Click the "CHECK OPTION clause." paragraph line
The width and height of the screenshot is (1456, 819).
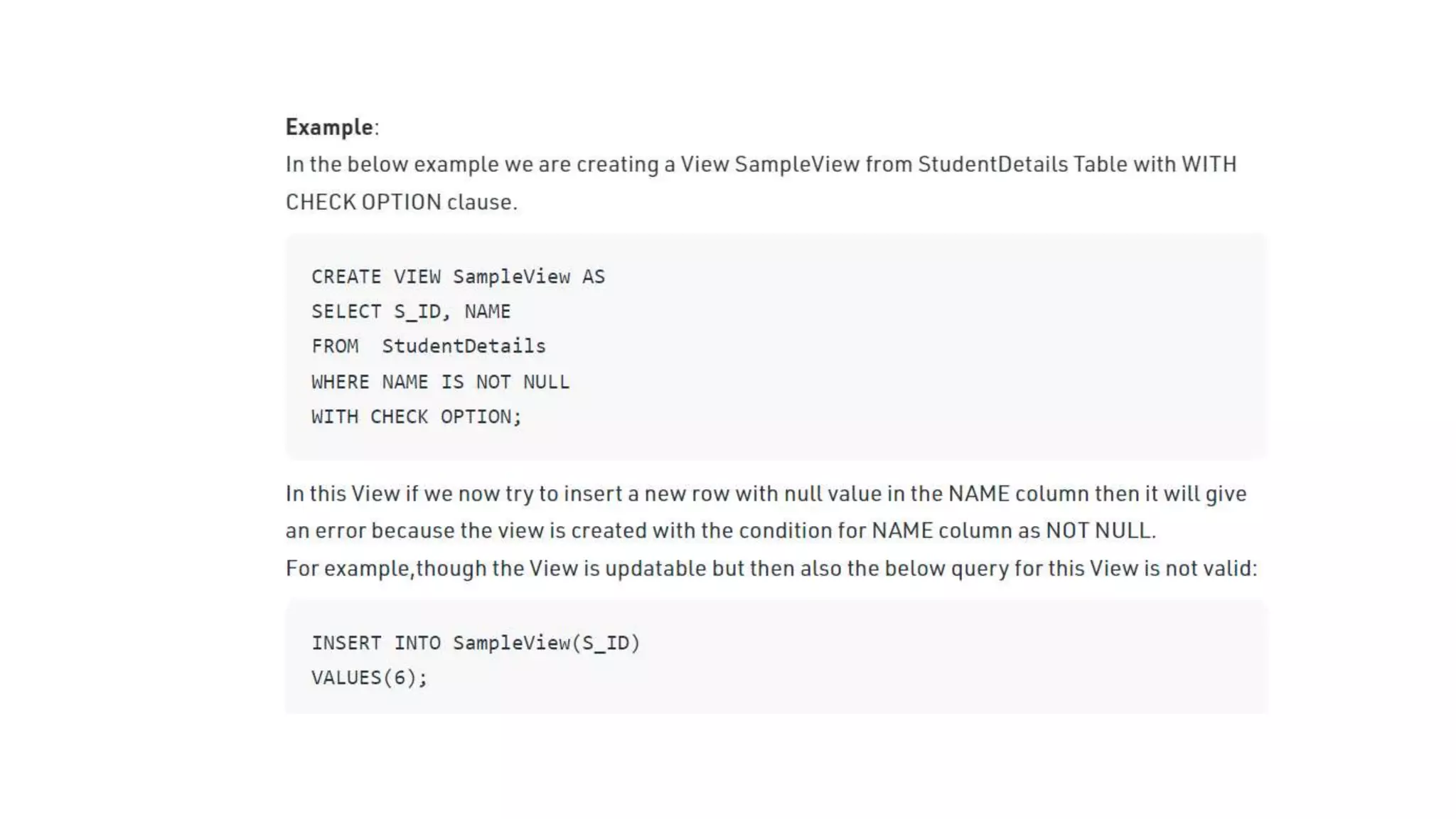click(x=401, y=202)
